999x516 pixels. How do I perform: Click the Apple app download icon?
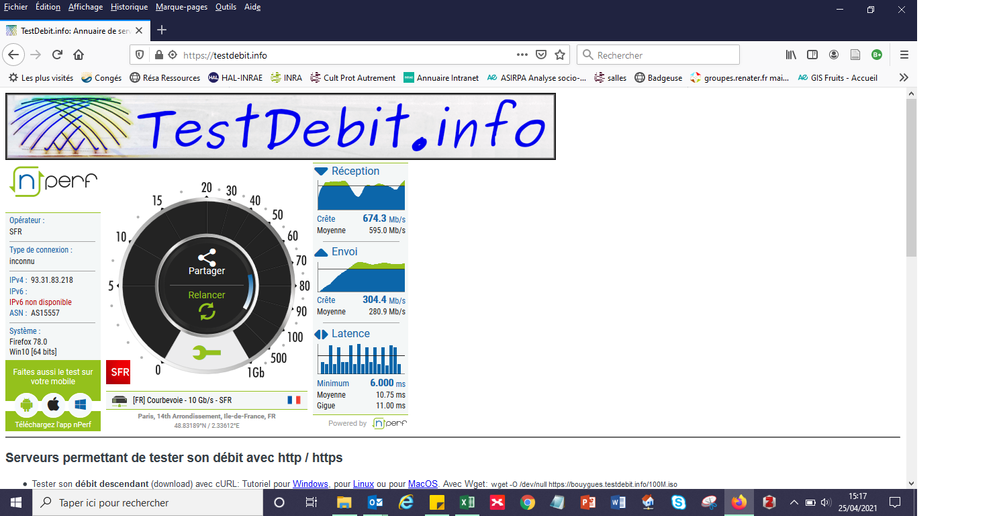[x=54, y=405]
